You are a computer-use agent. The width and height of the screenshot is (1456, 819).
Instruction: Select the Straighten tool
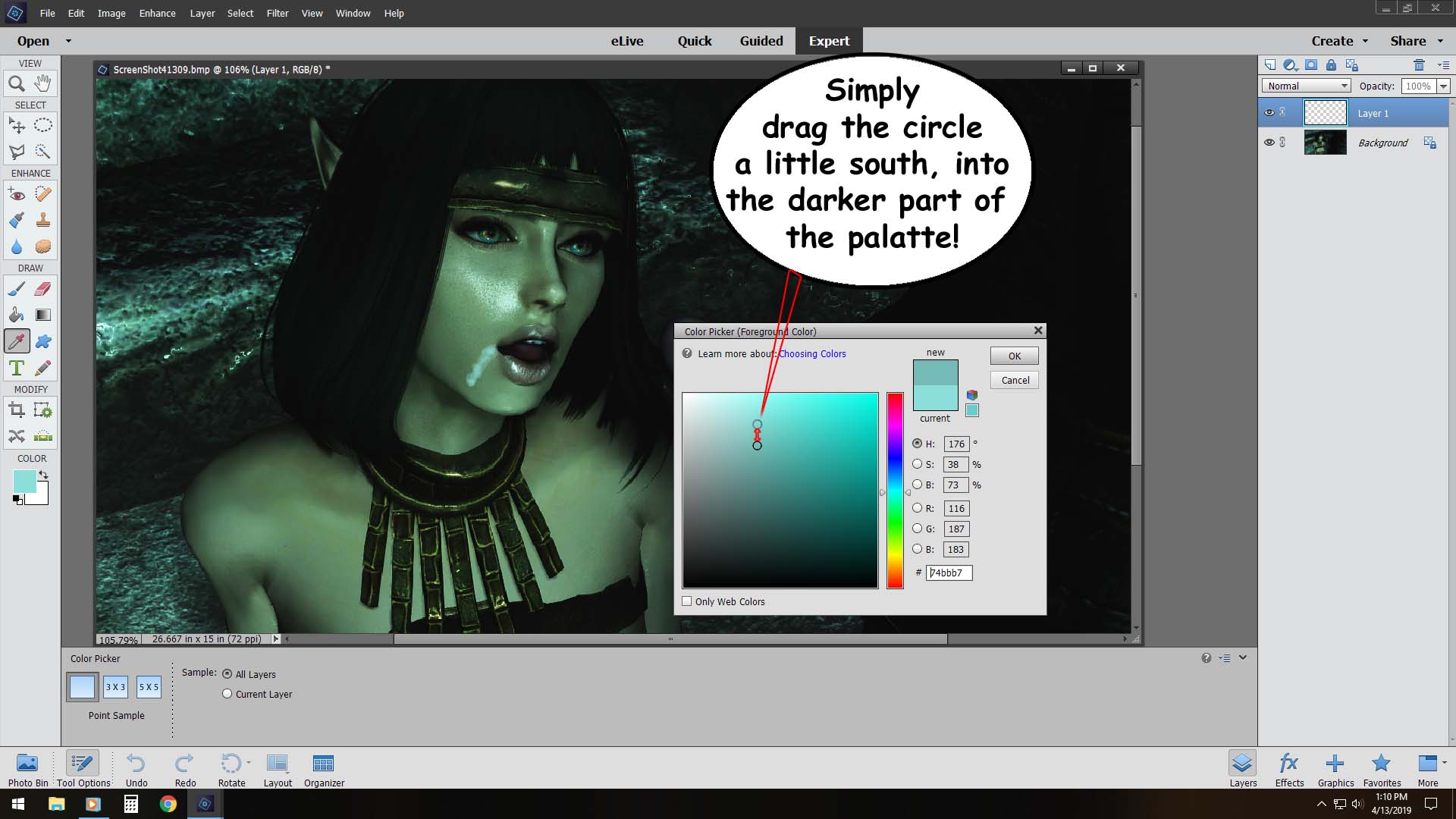click(x=43, y=436)
